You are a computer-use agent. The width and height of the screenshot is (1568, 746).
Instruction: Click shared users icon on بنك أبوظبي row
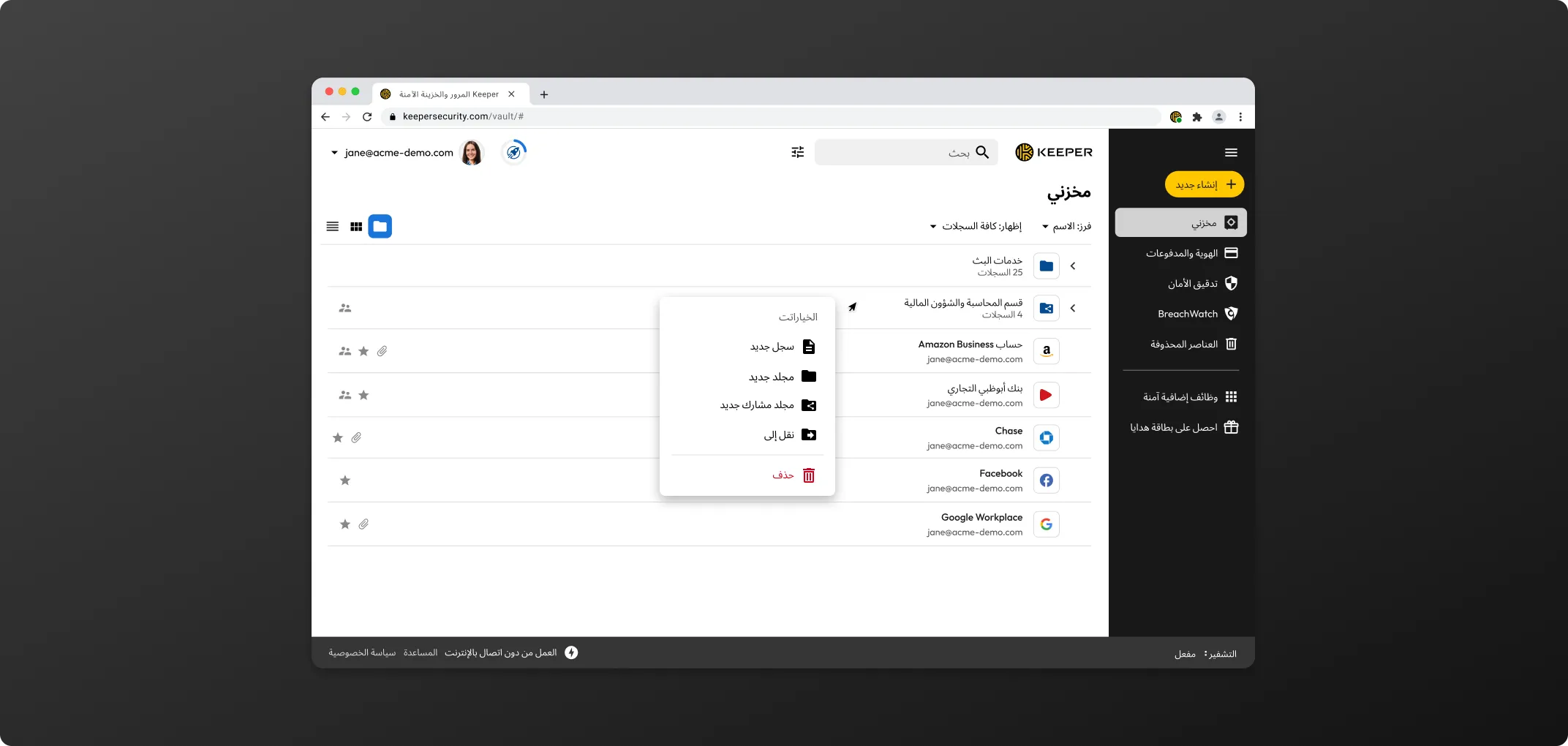tap(345, 395)
